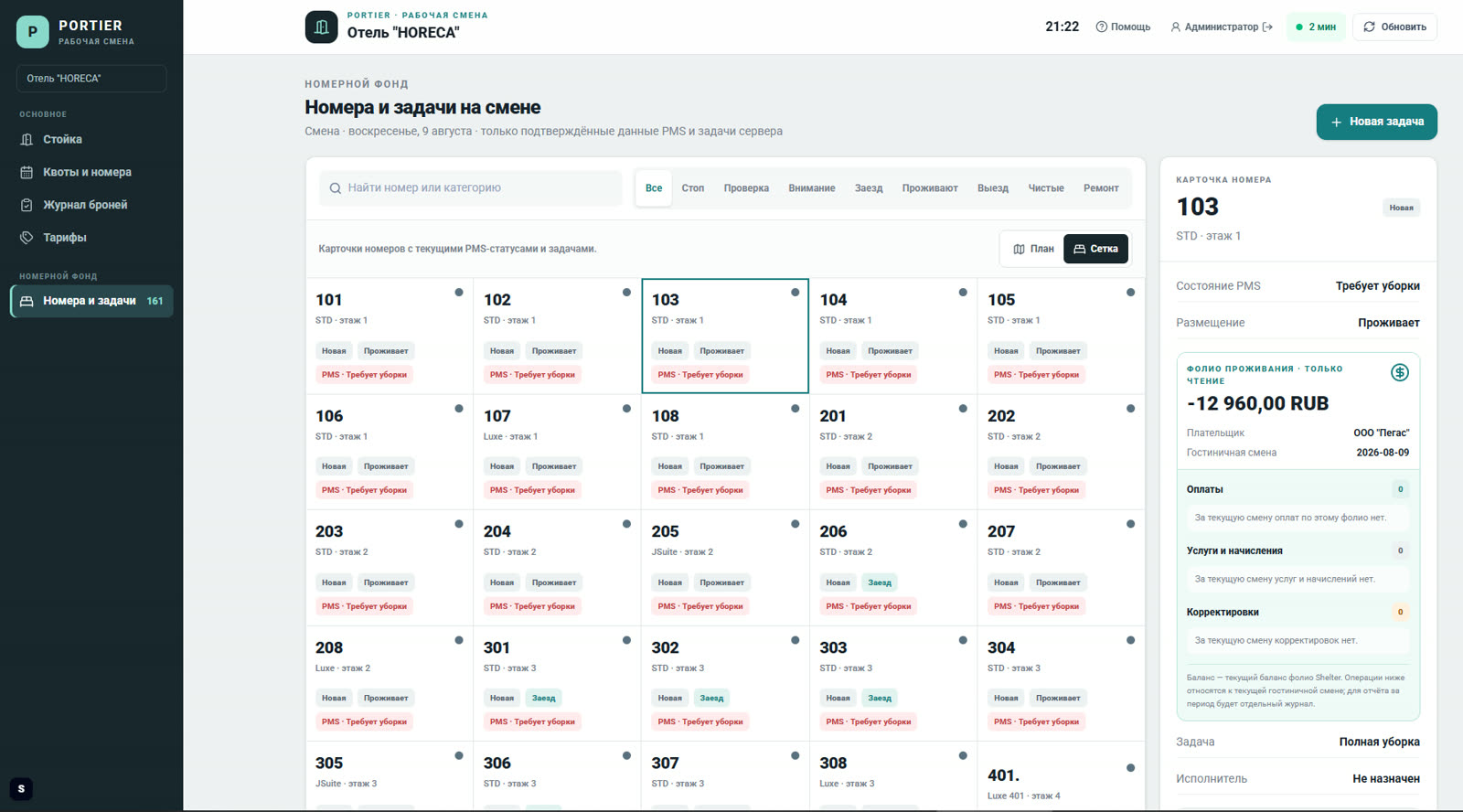This screenshot has height=812, width=1463.
Task: Switch room view to Сетка
Action: pyautogui.click(x=1095, y=249)
